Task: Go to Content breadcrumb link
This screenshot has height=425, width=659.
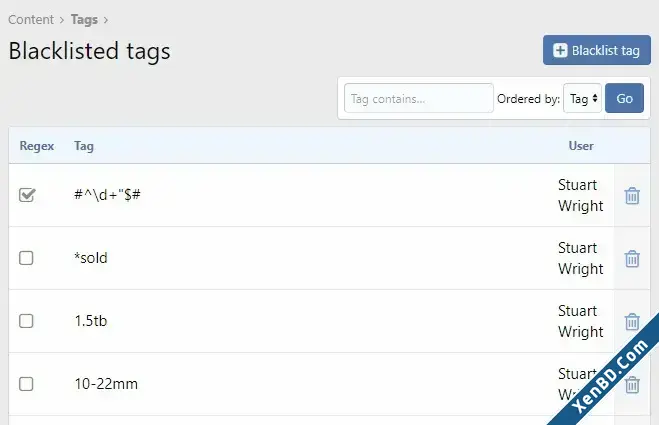Action: click(31, 20)
